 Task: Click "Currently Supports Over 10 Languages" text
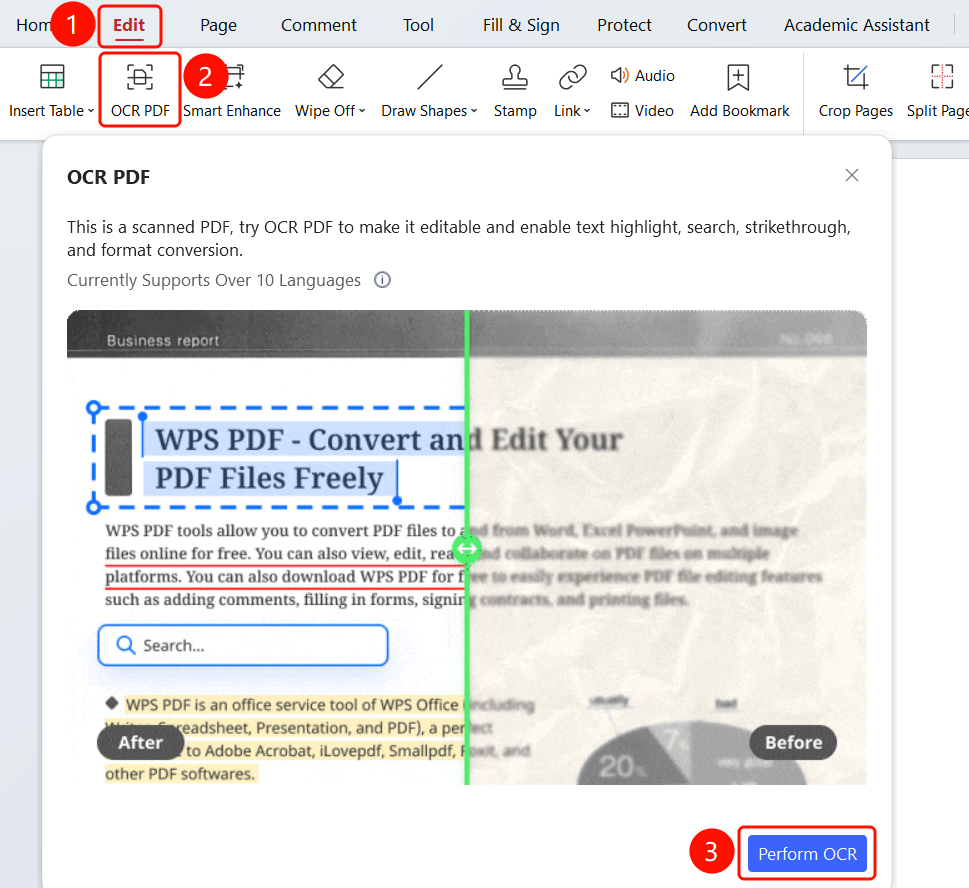214,281
